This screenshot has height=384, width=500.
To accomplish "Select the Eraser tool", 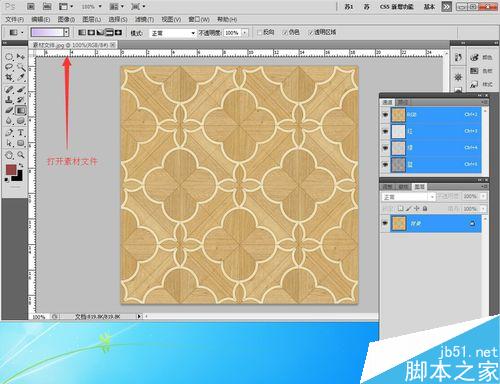I will (x=9, y=110).
